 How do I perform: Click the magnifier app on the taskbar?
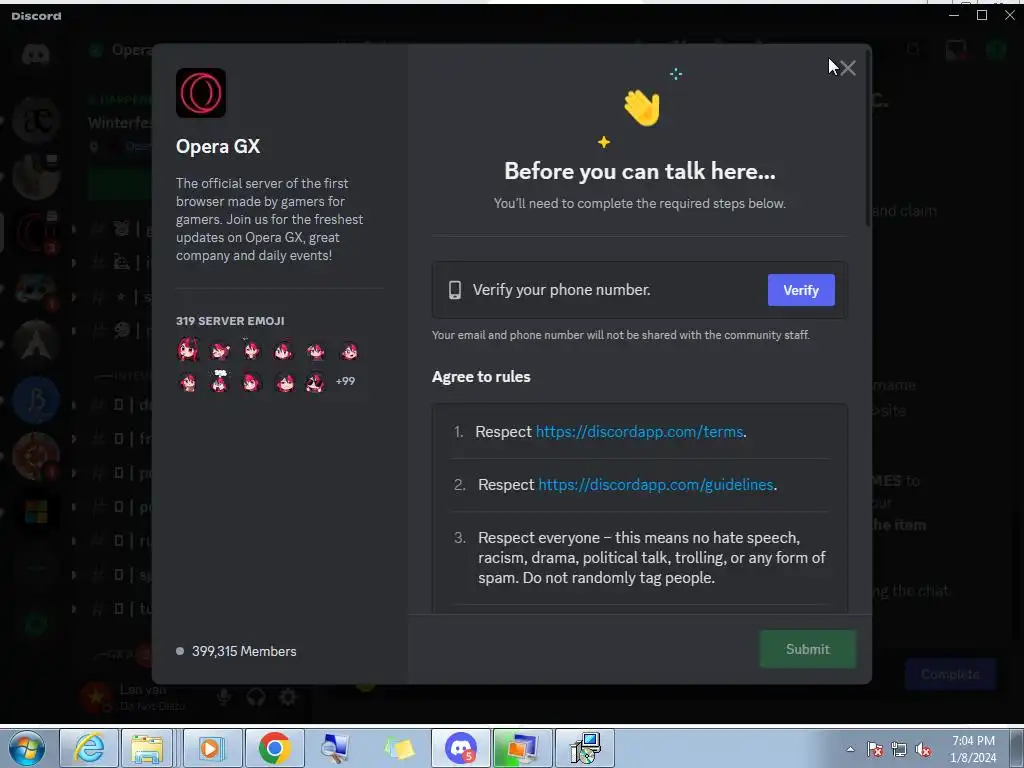336,748
